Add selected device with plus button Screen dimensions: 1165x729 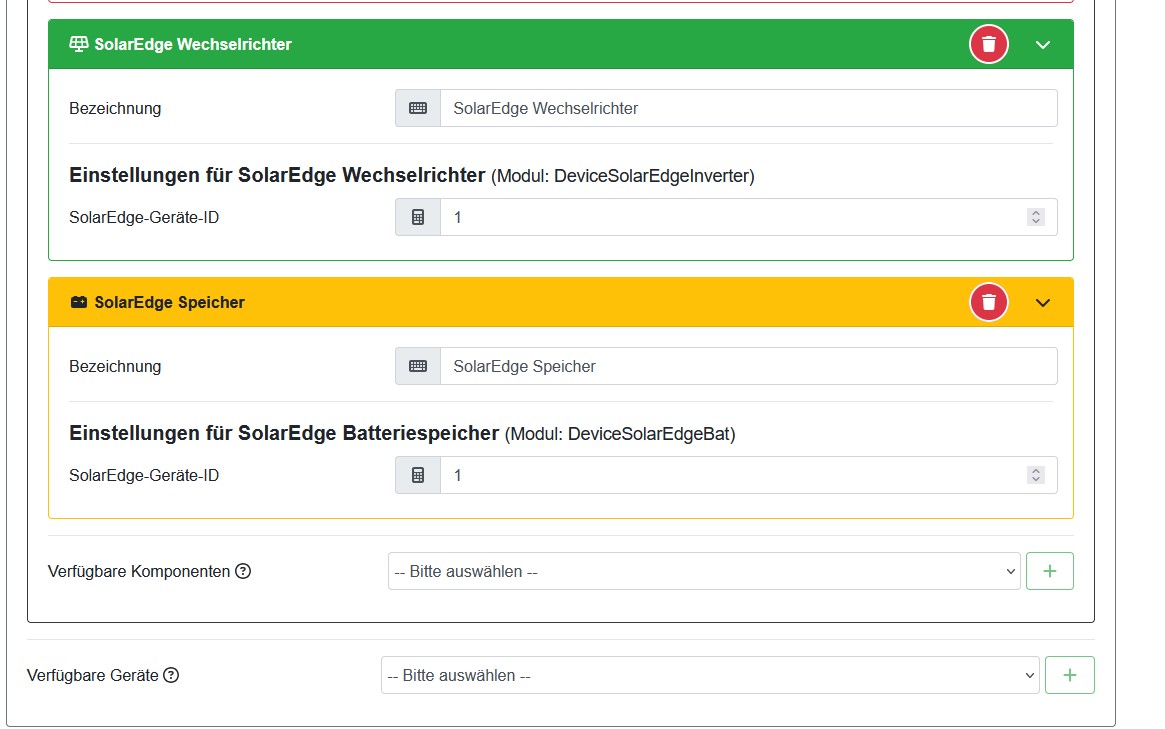1069,675
